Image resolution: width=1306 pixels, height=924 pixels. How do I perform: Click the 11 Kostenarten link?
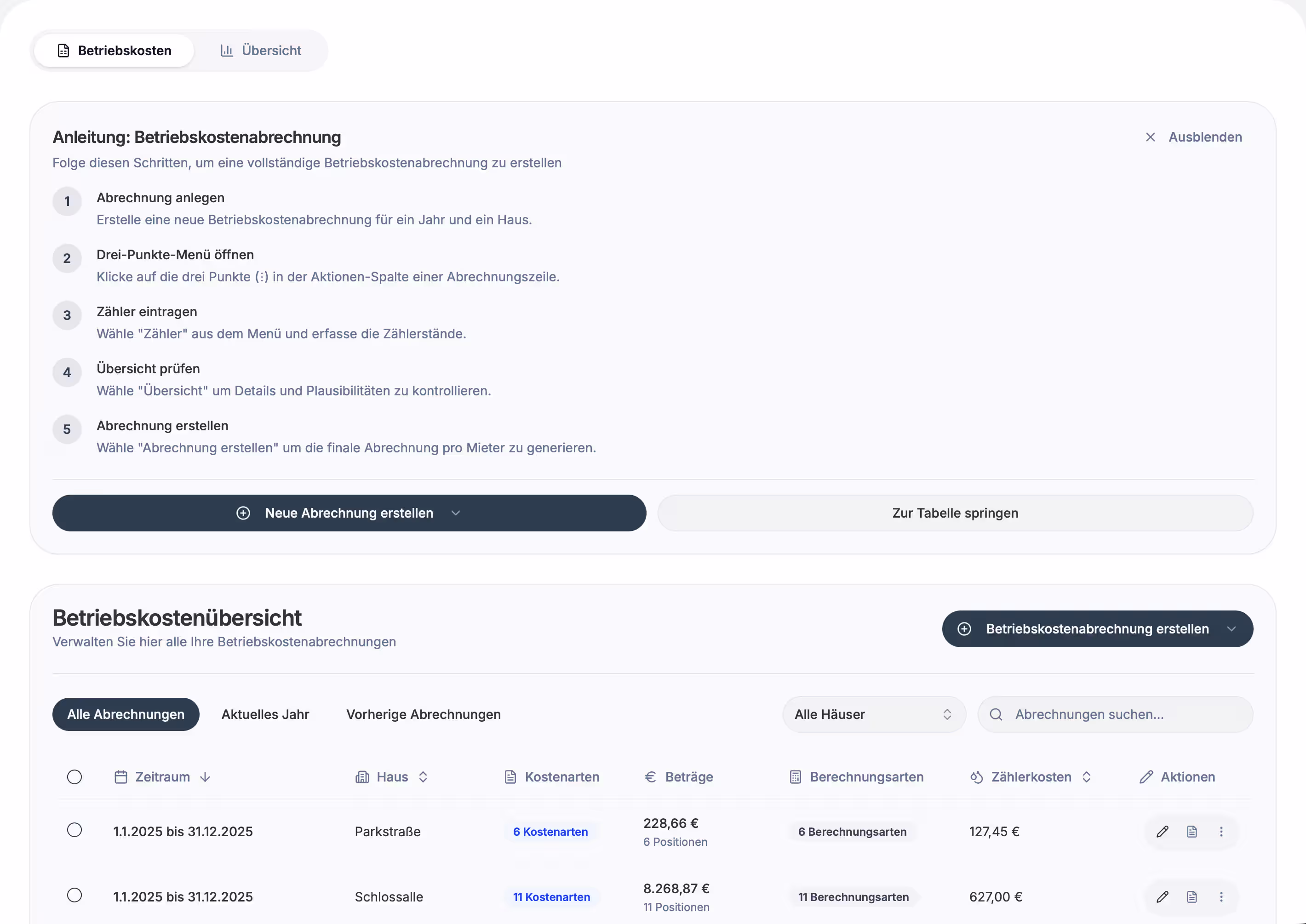point(551,897)
